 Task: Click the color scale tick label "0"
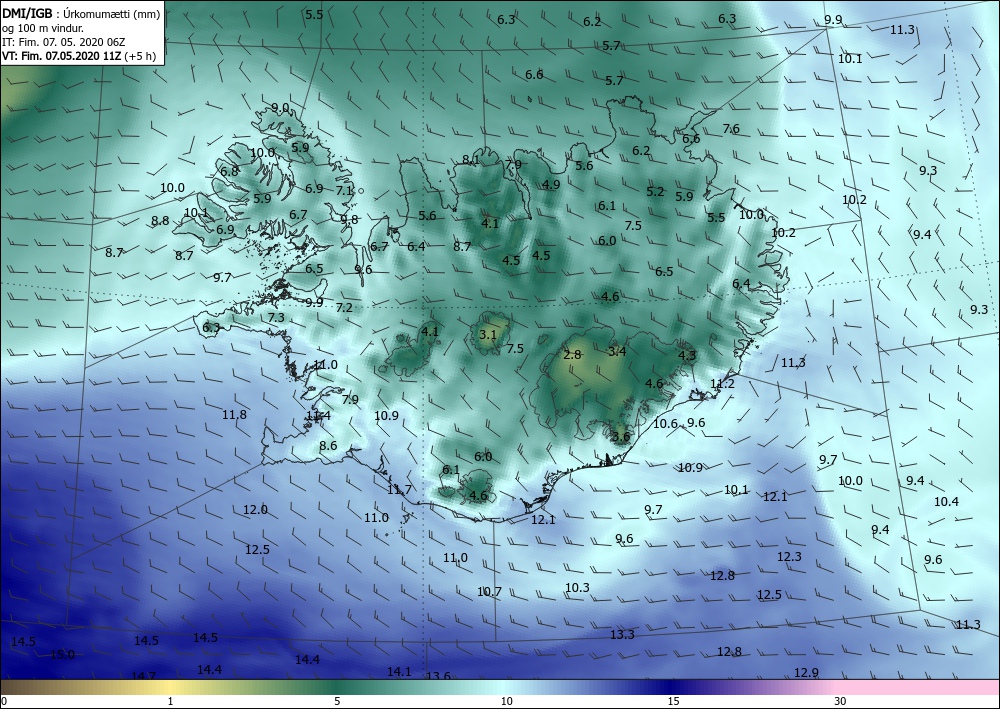4,701
